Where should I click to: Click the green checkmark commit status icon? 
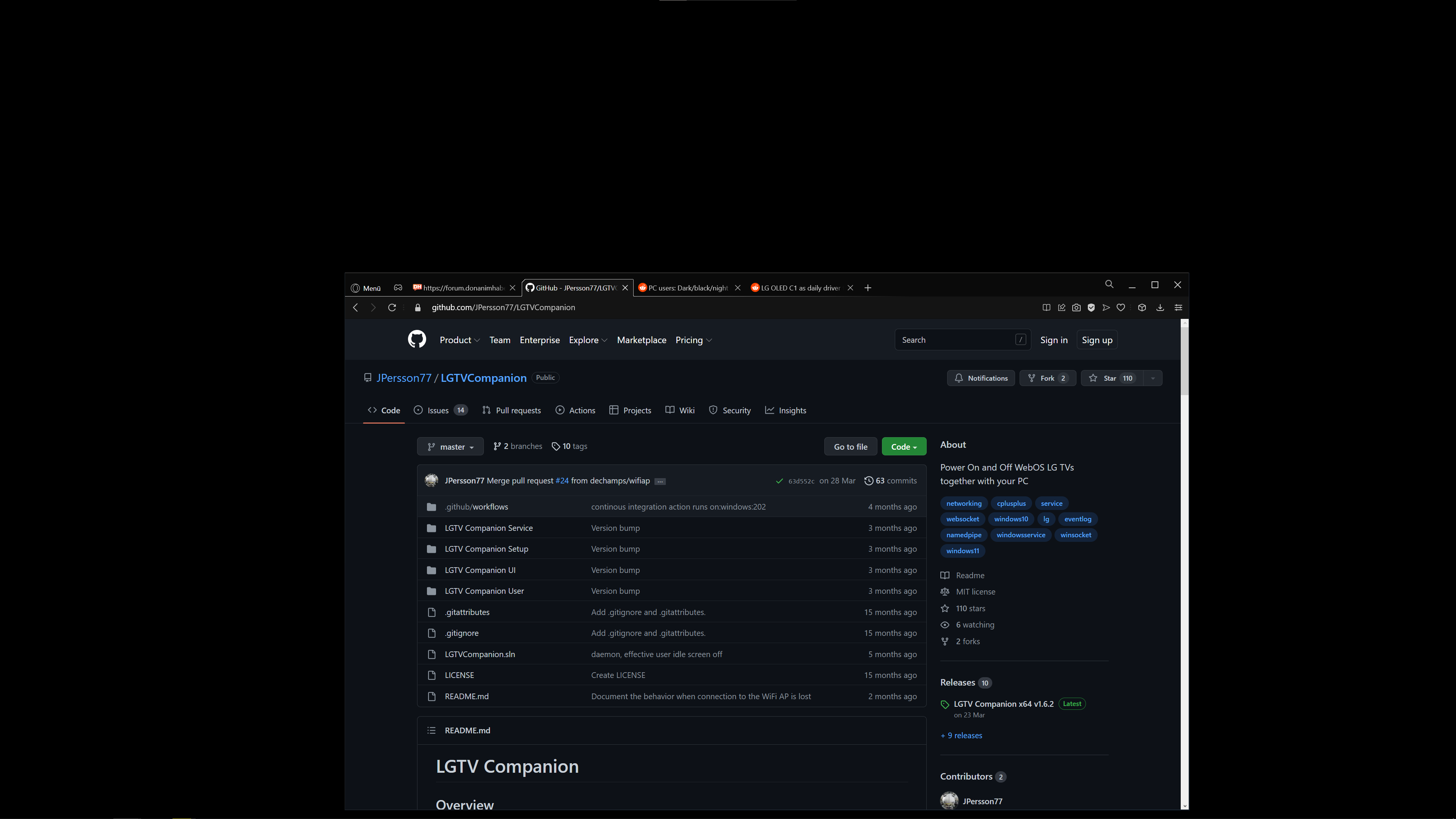[780, 481]
